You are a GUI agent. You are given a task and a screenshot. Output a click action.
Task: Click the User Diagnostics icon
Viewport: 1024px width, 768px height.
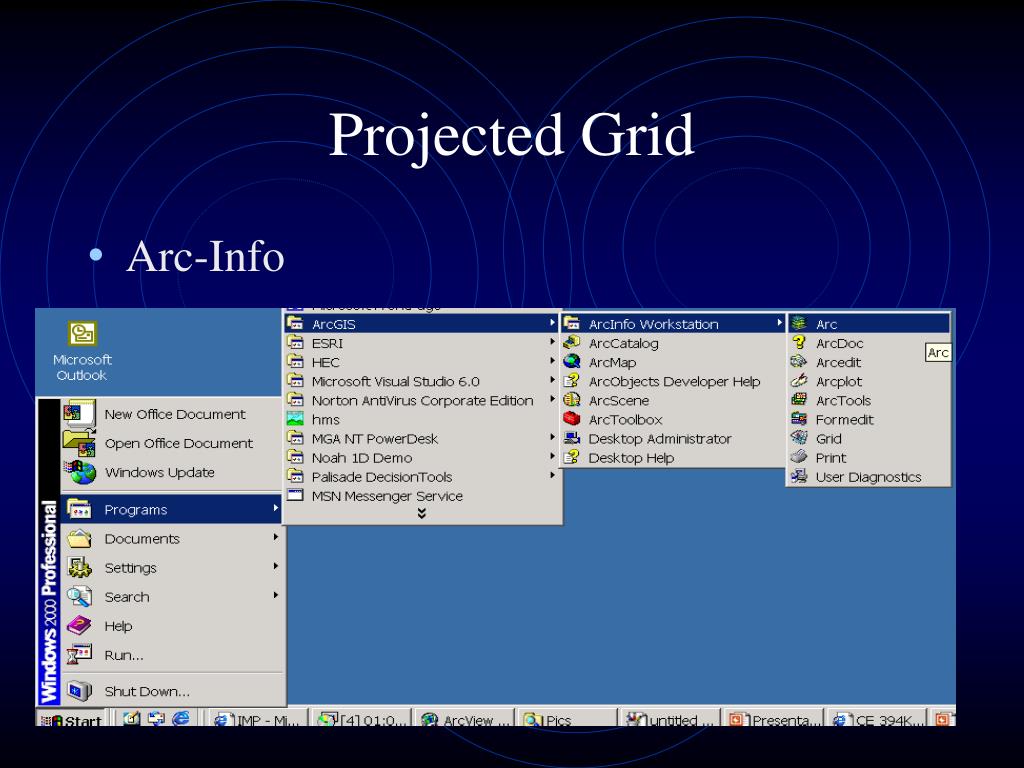click(x=799, y=476)
